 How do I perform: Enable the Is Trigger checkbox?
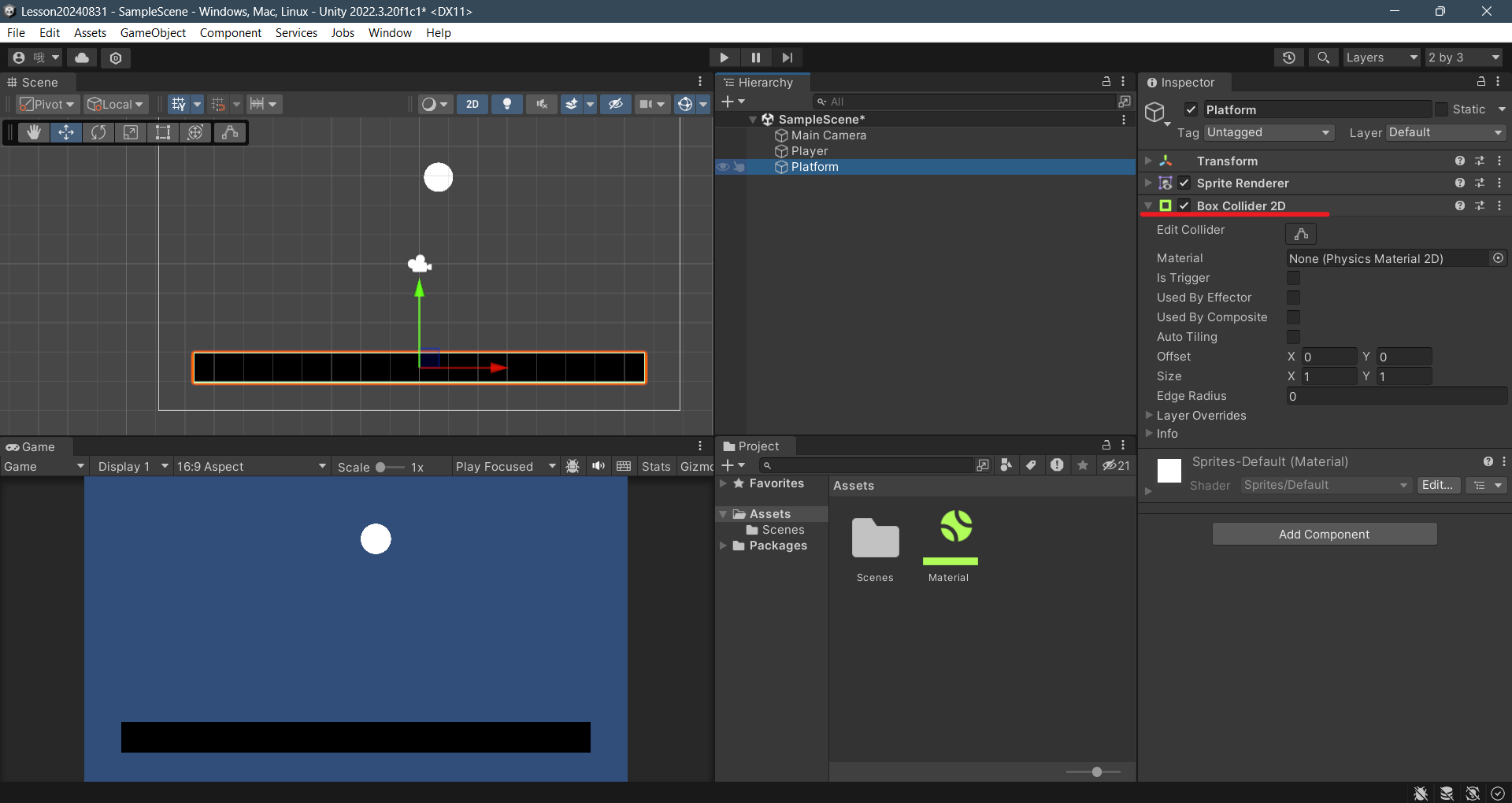coord(1293,278)
